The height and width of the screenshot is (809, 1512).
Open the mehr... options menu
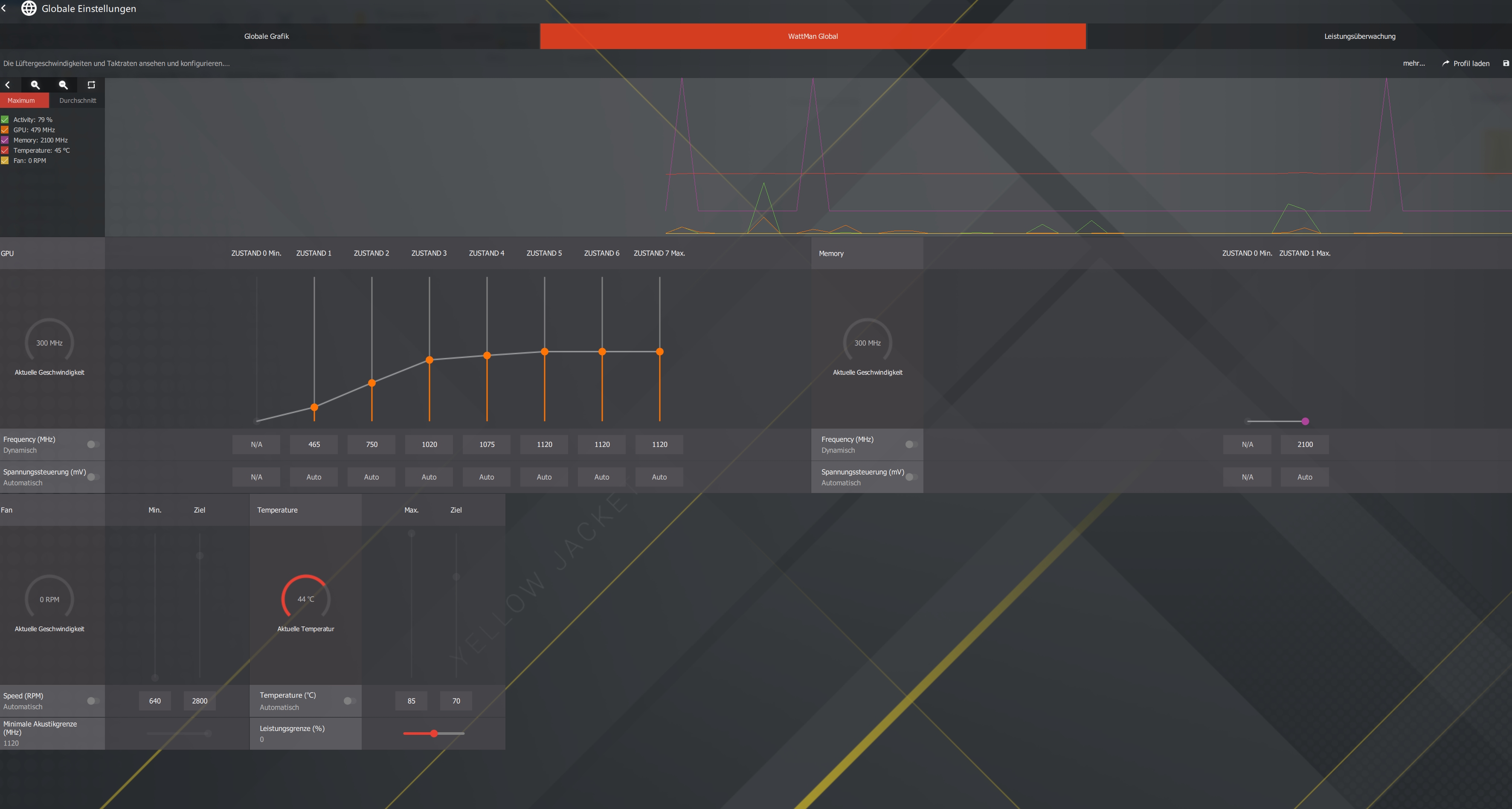point(1413,64)
